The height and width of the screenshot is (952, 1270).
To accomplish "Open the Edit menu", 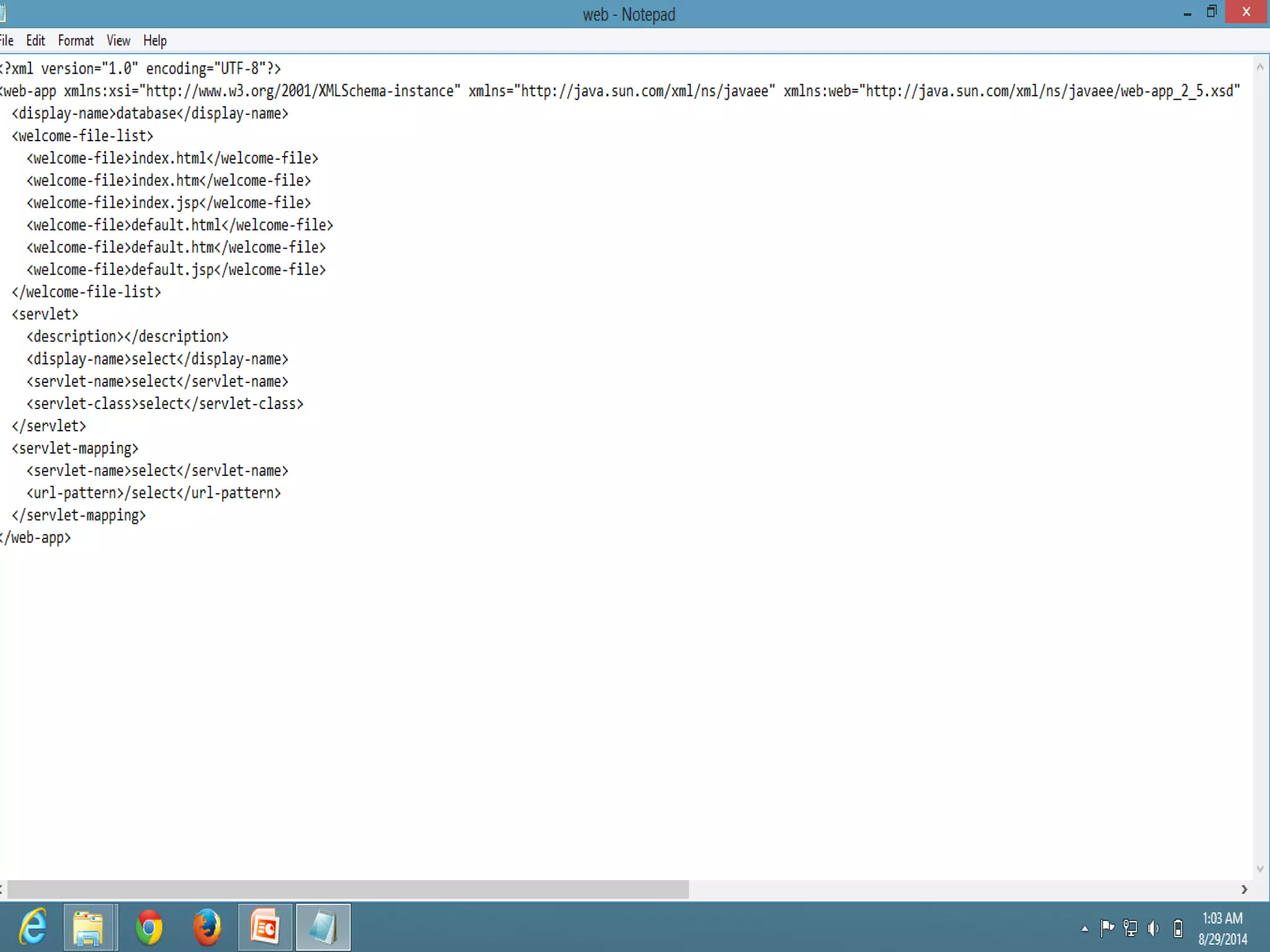I will coord(35,41).
